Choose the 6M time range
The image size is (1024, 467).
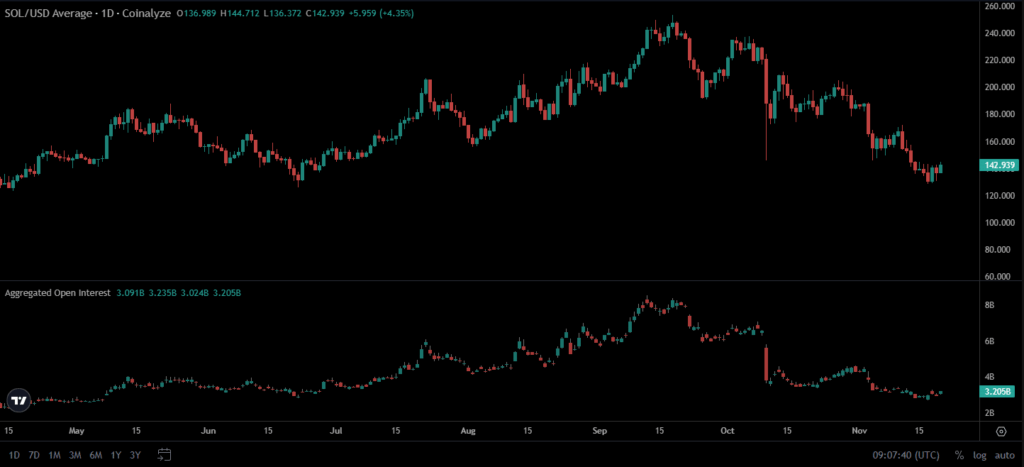pyautogui.click(x=96, y=455)
